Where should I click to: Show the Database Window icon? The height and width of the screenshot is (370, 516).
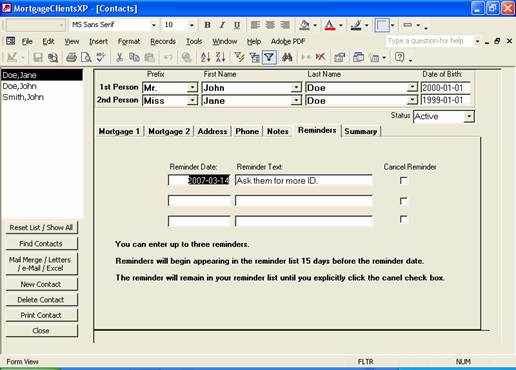click(358, 57)
